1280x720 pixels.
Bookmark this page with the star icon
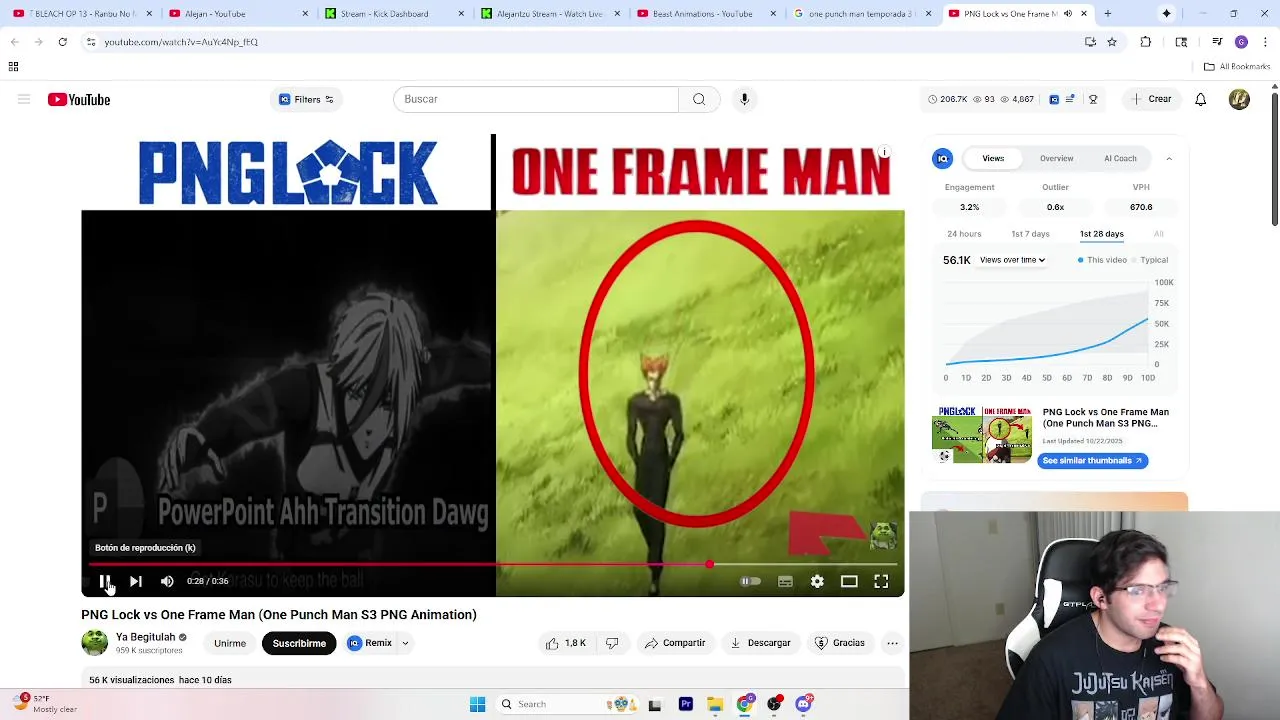[x=1112, y=42]
